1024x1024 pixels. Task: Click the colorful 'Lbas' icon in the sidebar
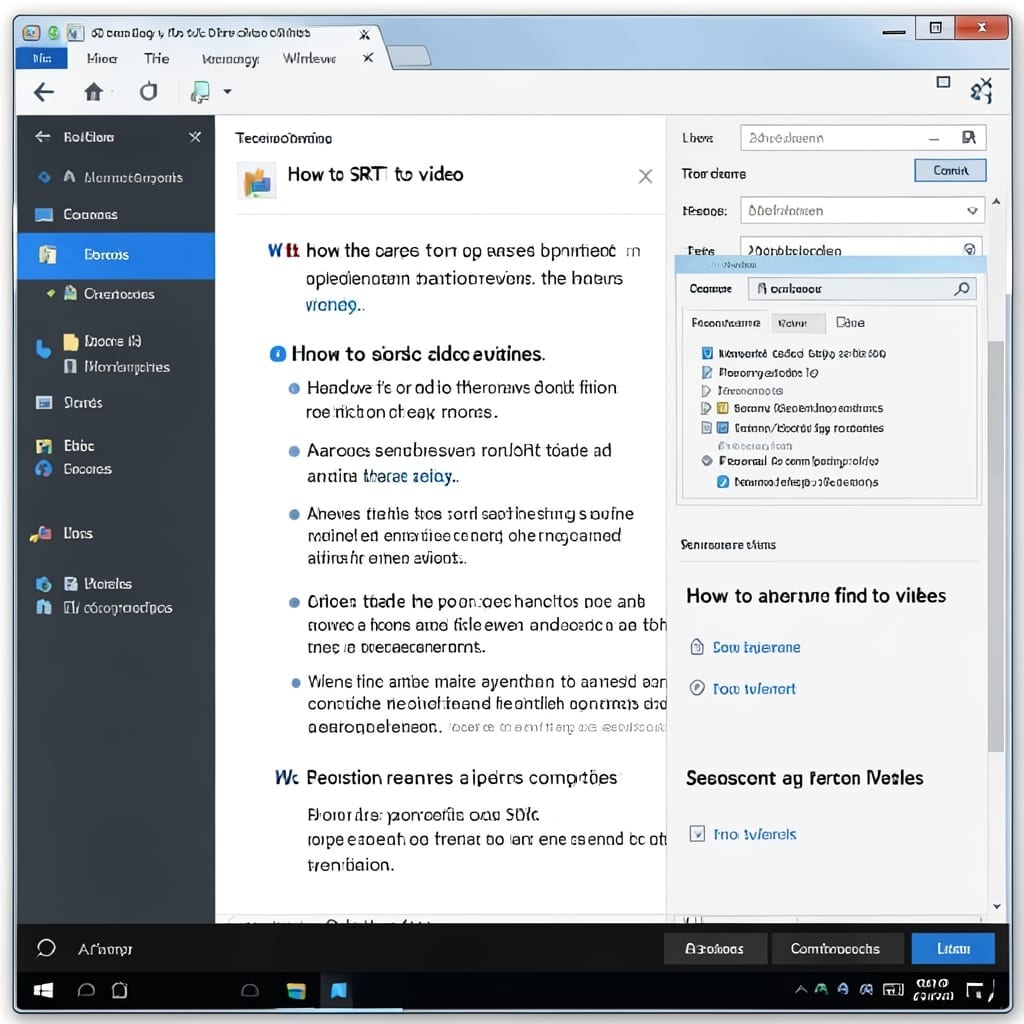[x=41, y=534]
